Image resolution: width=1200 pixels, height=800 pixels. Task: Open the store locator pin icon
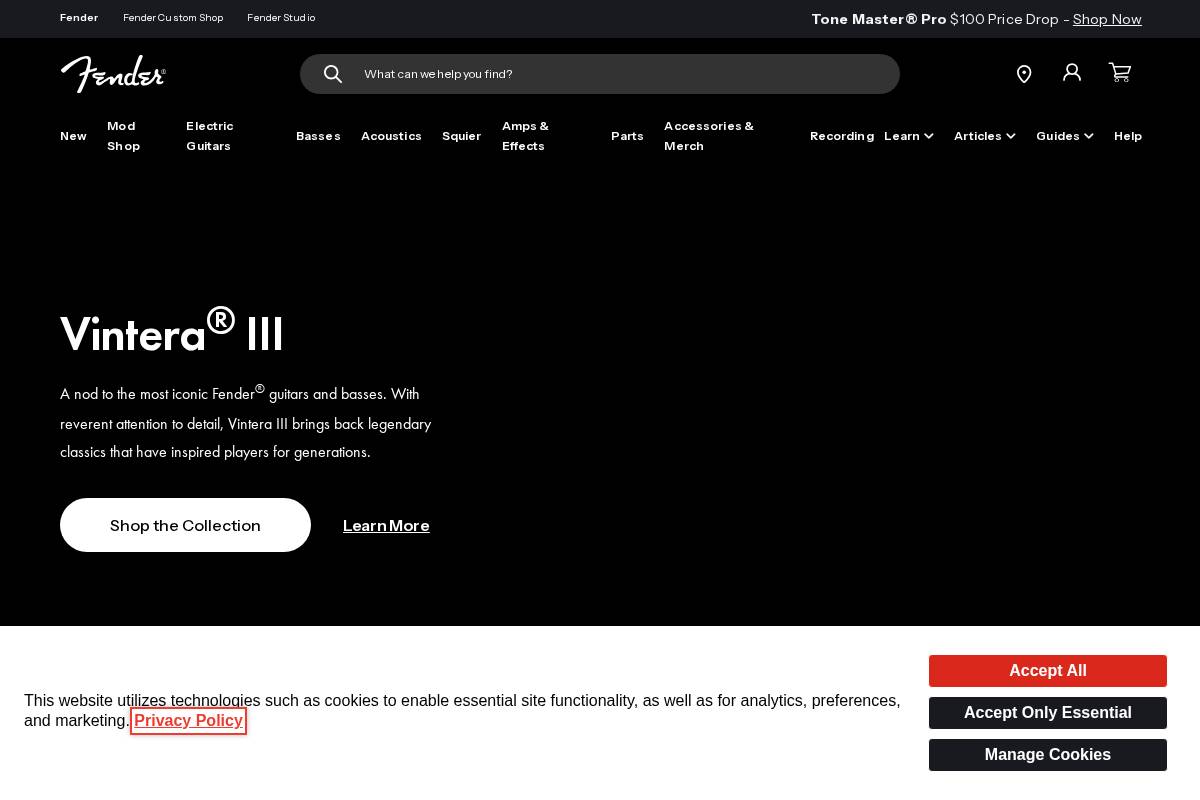[x=1024, y=74]
